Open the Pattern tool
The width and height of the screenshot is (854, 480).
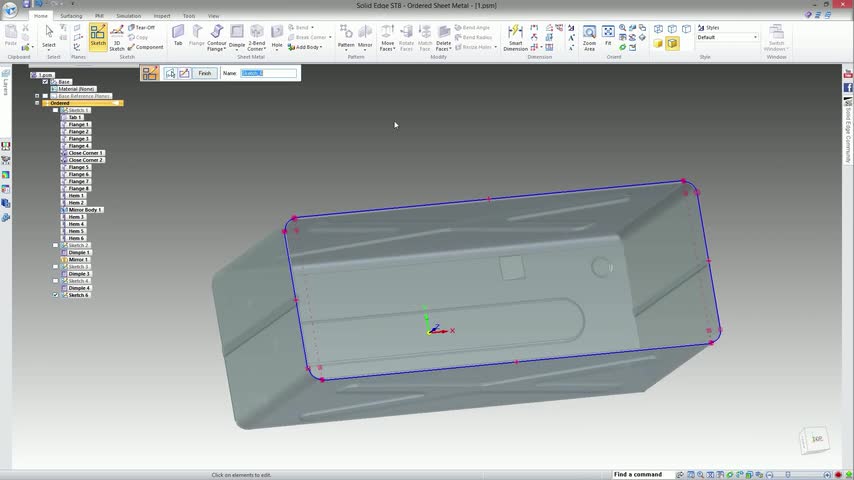click(346, 36)
